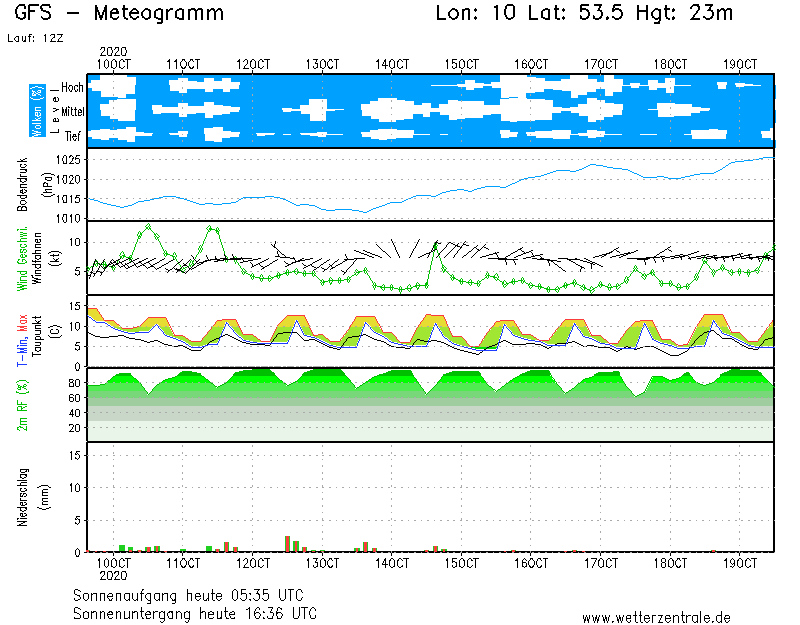Screen dimensions: 800x625
Task: Click the "Lon: 10 Lat: 53.5 Hgt: 23m" header
Action: pos(584,13)
